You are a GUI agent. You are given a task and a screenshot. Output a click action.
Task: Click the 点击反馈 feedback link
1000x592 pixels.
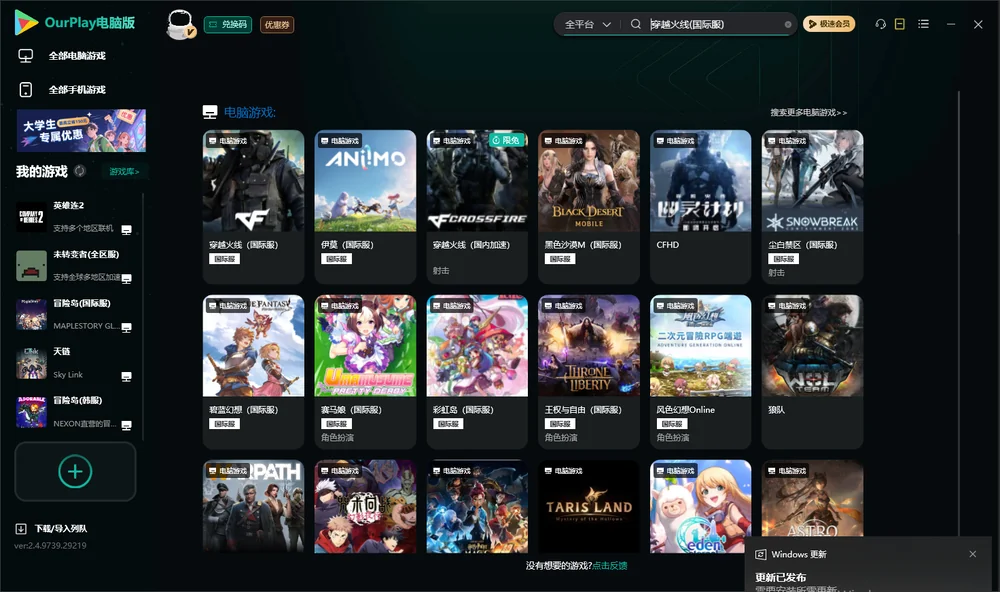click(610, 566)
